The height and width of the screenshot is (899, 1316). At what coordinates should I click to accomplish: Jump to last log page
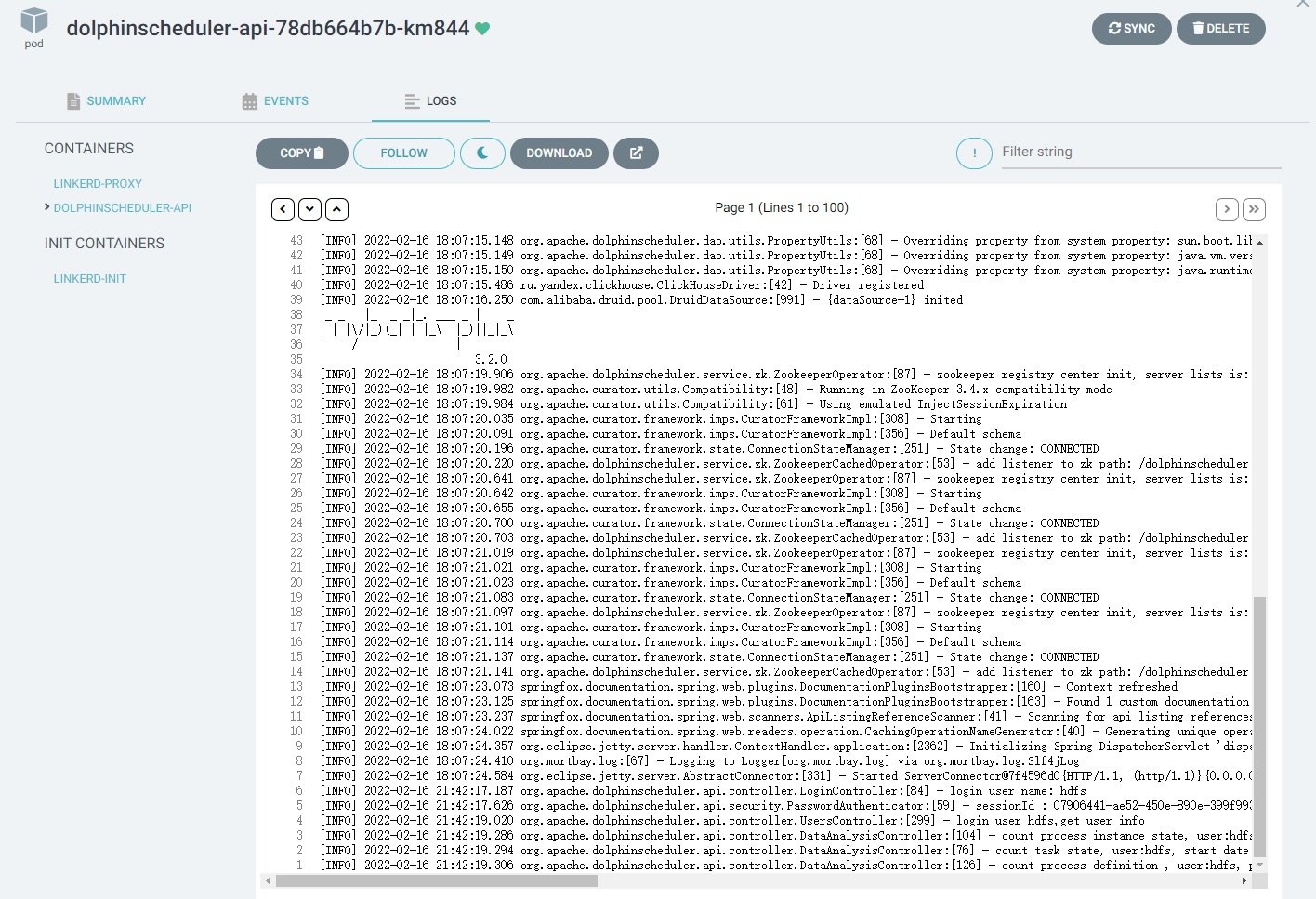point(1254,209)
